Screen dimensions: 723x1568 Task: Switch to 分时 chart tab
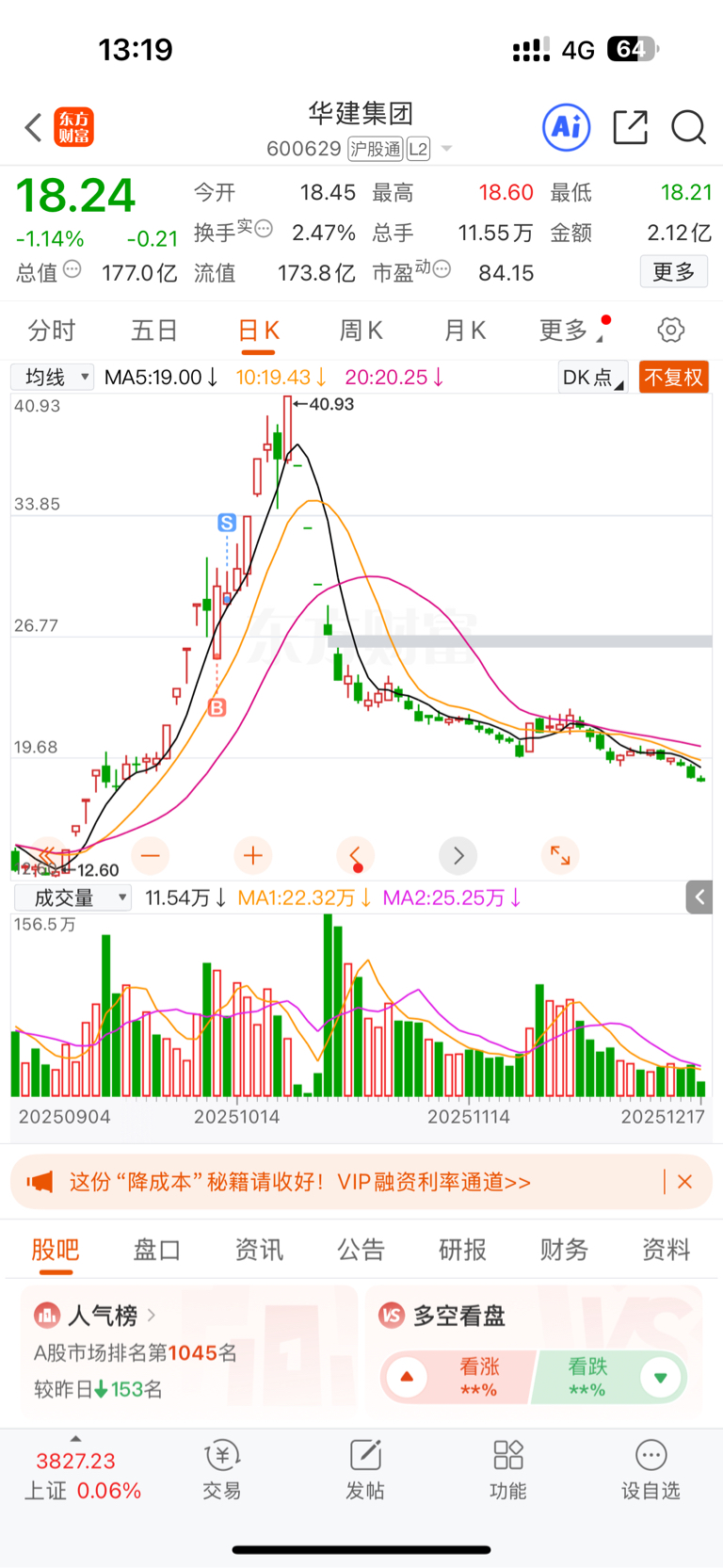tap(51, 331)
